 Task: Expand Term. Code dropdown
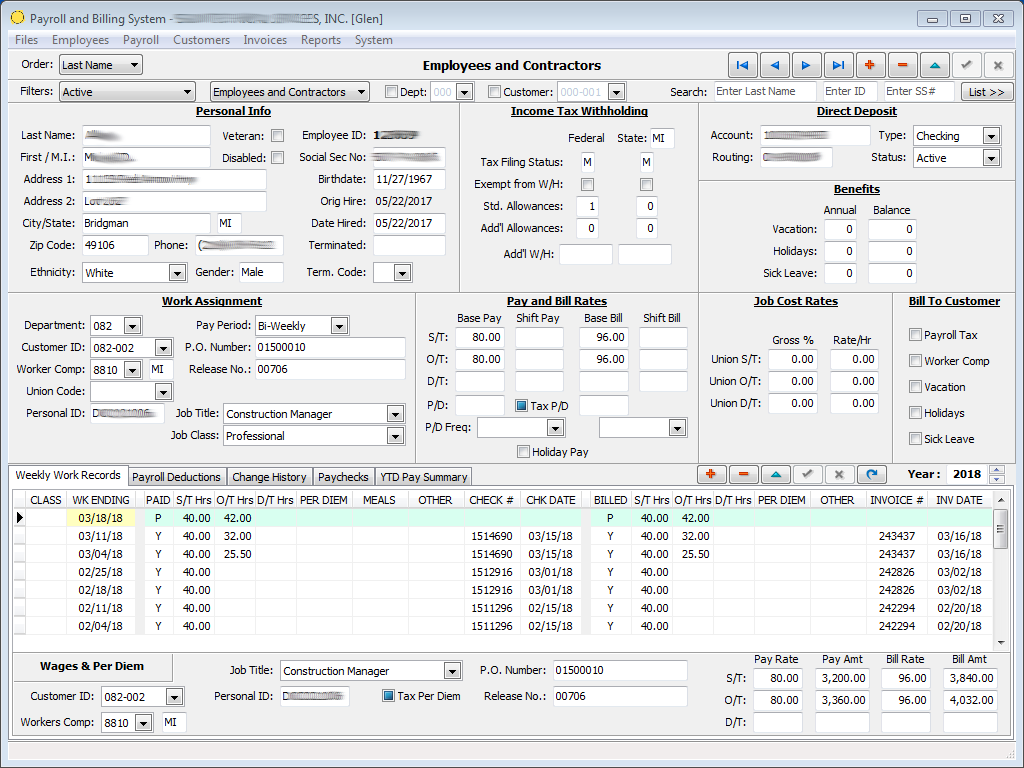[x=402, y=273]
